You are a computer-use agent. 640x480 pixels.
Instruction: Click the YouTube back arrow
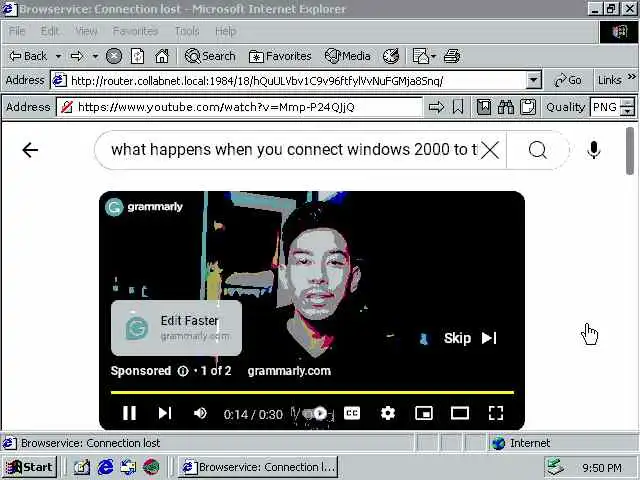30,150
